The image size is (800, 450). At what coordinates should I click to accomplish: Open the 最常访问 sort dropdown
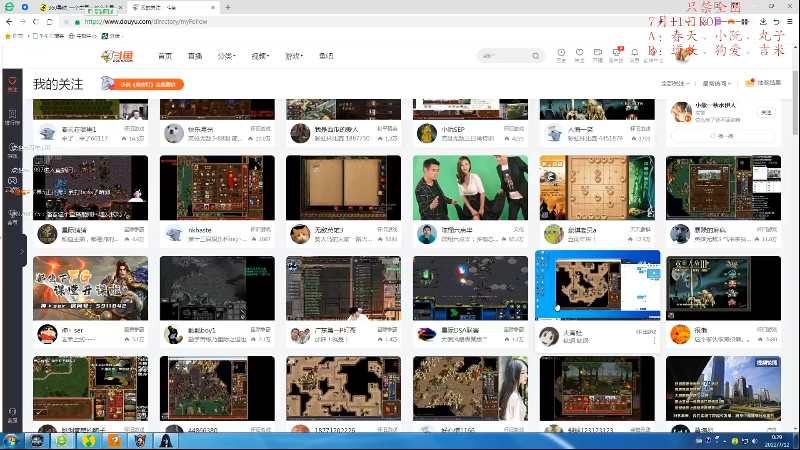coord(717,83)
